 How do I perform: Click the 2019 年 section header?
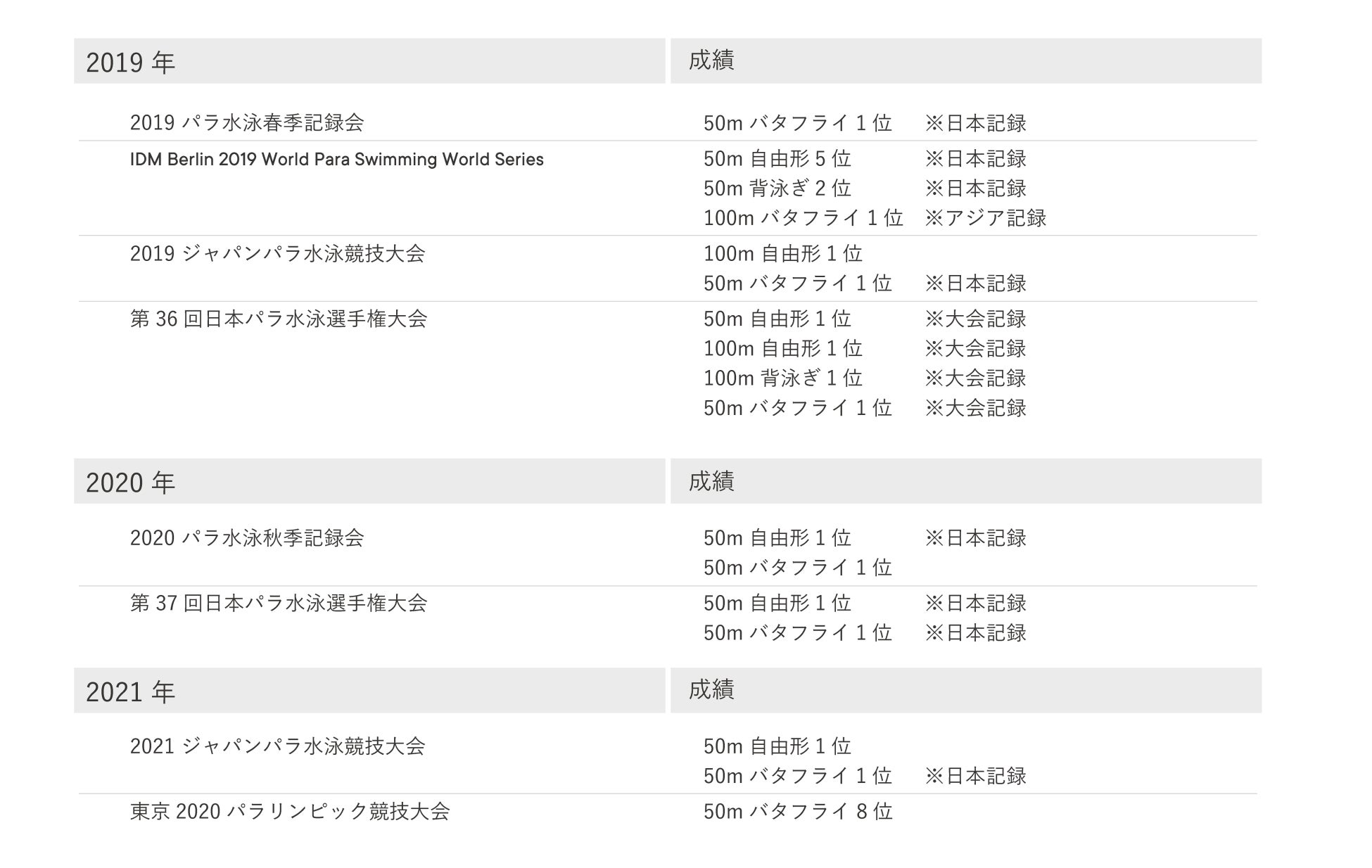[131, 63]
